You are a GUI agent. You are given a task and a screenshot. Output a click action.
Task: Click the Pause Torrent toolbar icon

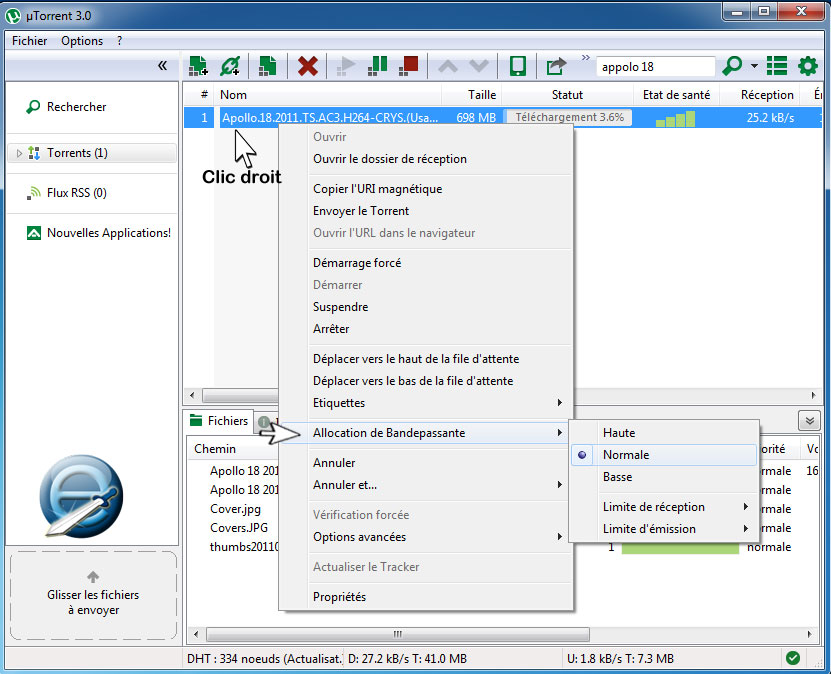377,66
